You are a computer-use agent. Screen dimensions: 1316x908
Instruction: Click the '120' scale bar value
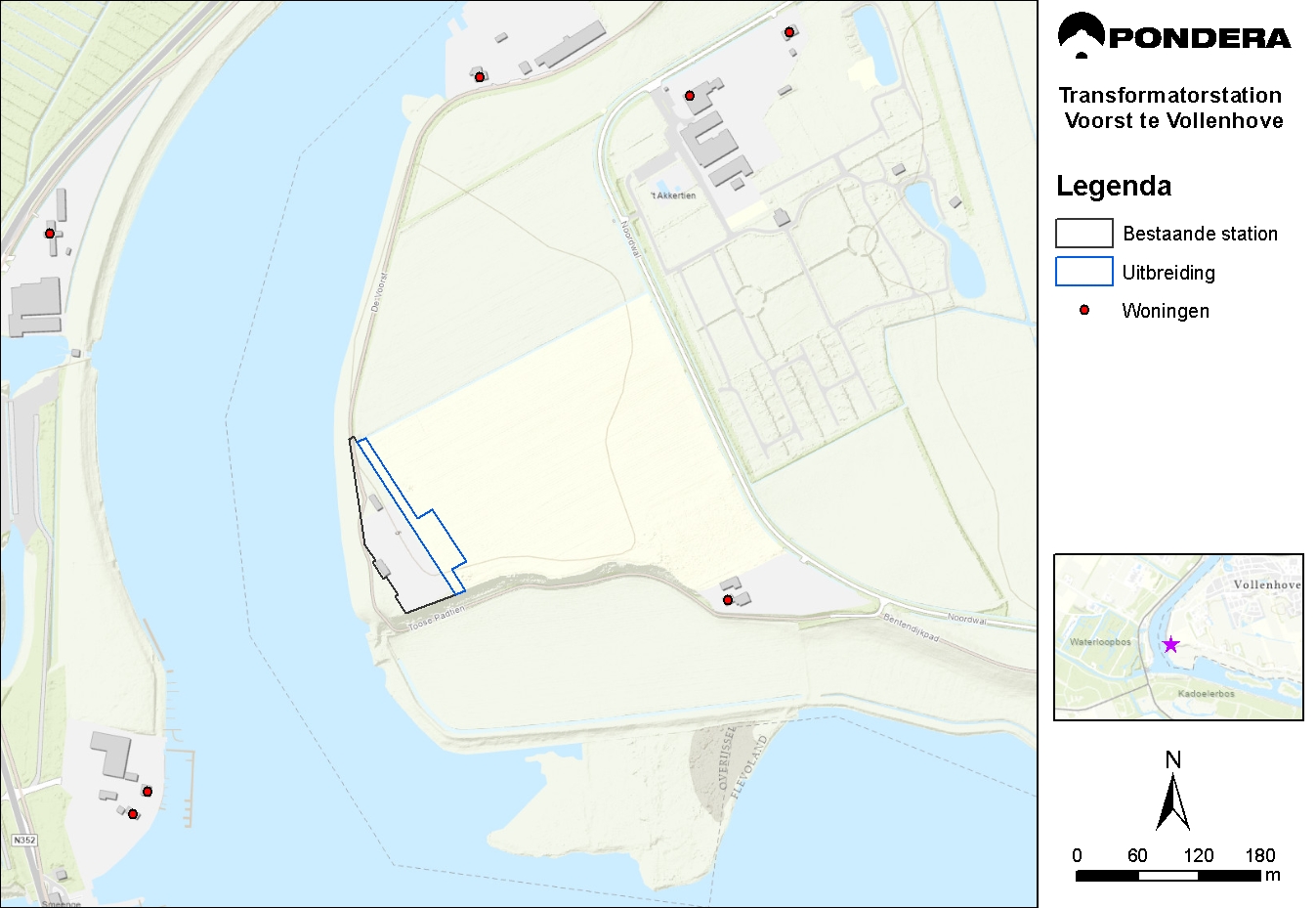[1199, 855]
